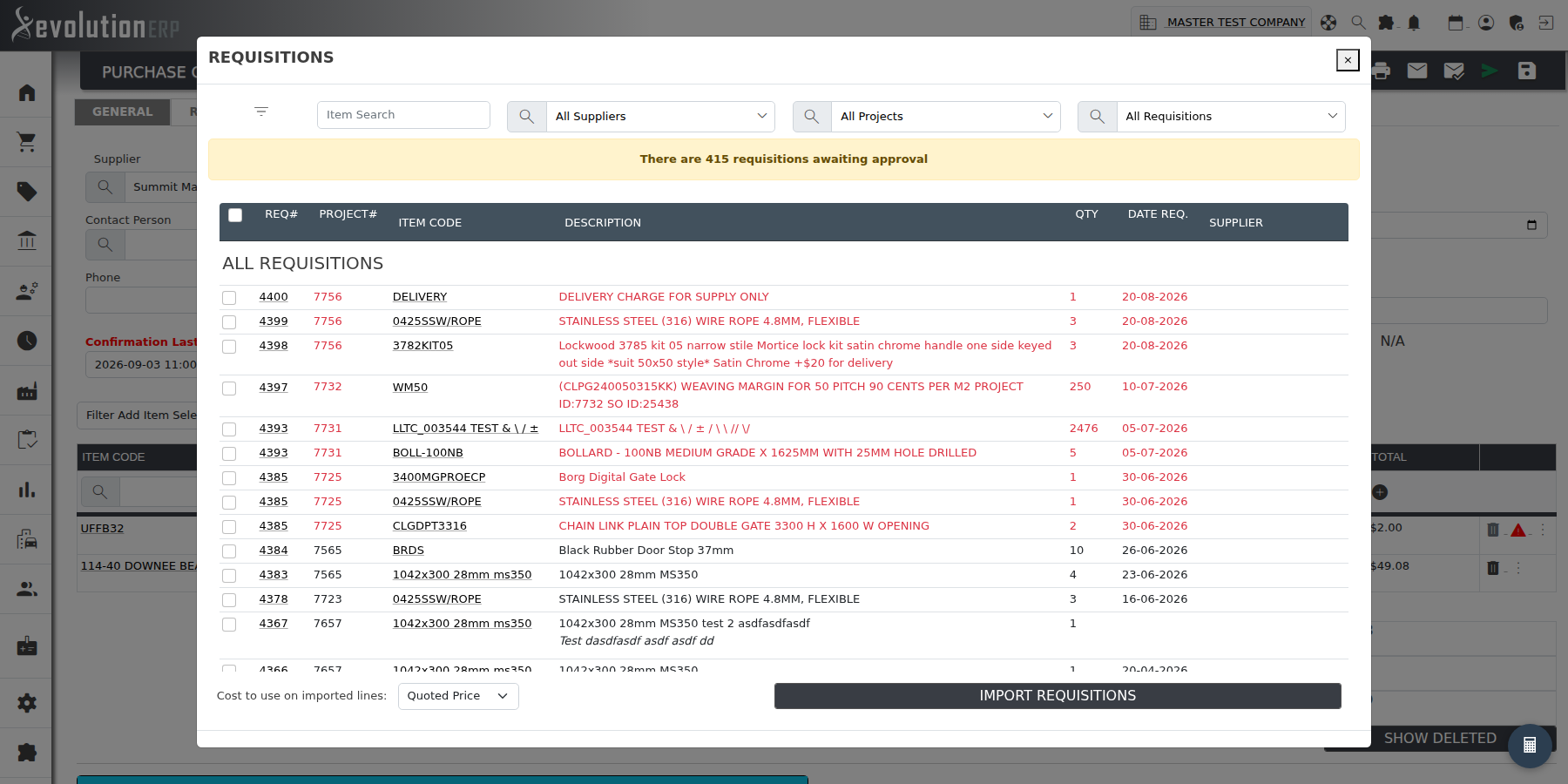Open the home icon in the left sidebar
1568x784 pixels.
(27, 92)
